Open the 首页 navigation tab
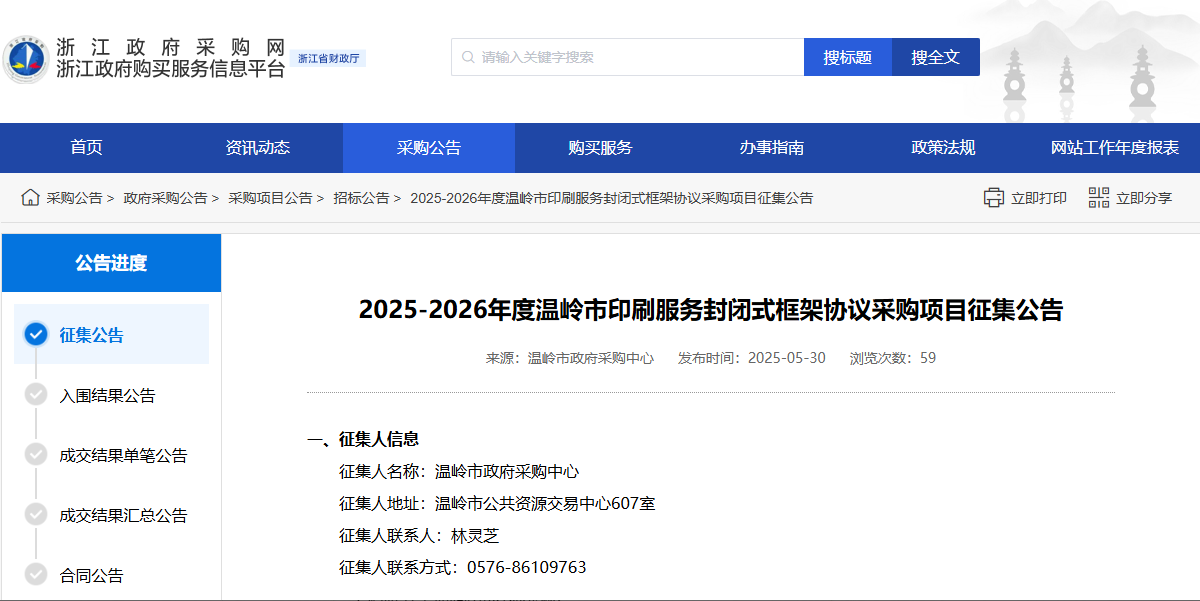Screen dimensions: 1200x601 tap(86, 148)
